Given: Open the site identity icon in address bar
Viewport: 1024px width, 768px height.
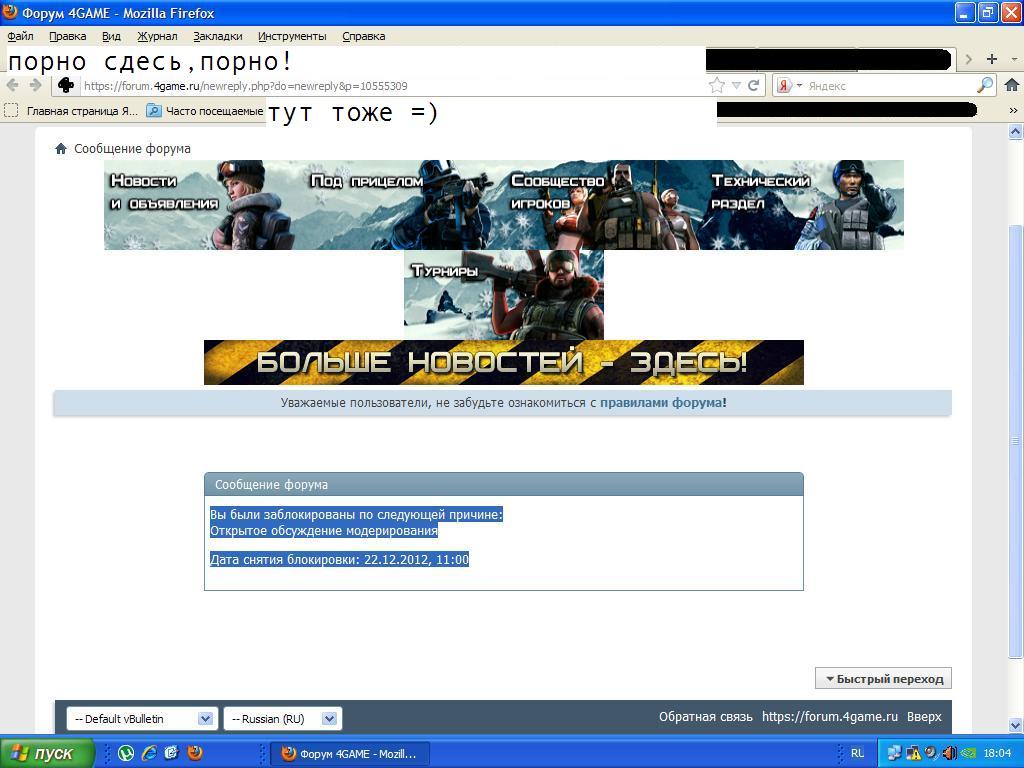Looking at the screenshot, I should 65,86.
